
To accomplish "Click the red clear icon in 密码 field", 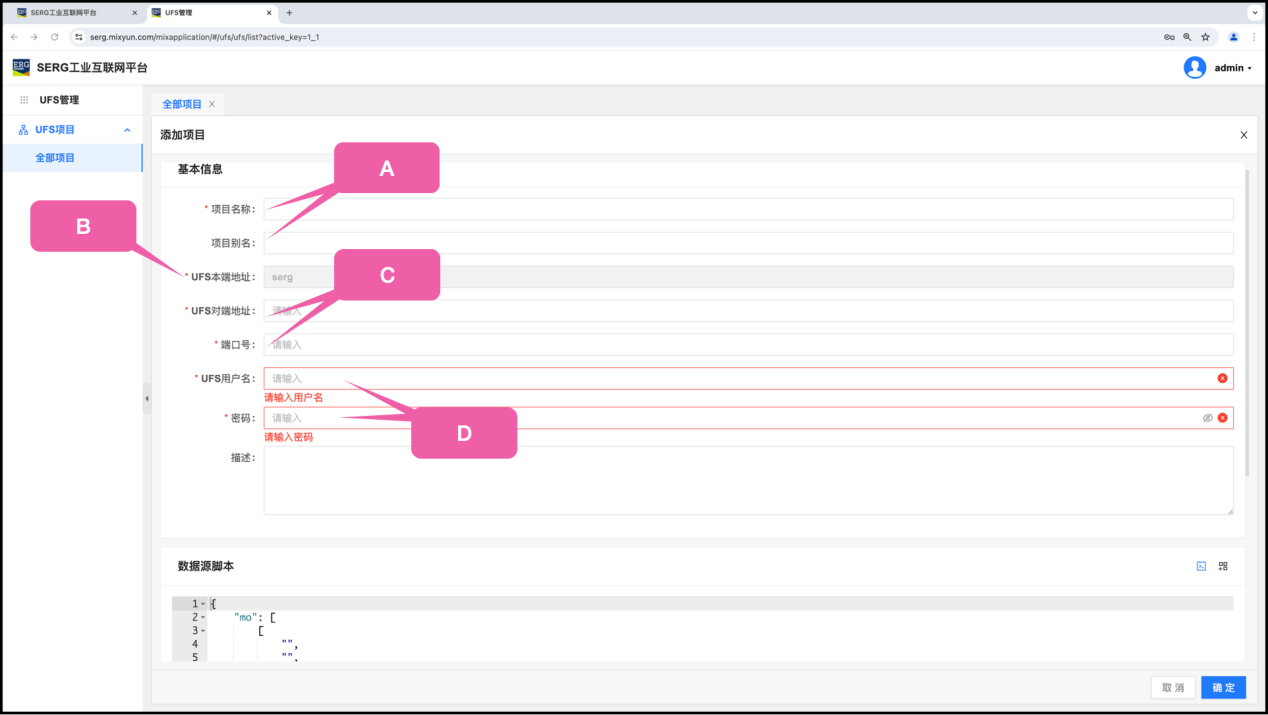I will (x=1222, y=418).
